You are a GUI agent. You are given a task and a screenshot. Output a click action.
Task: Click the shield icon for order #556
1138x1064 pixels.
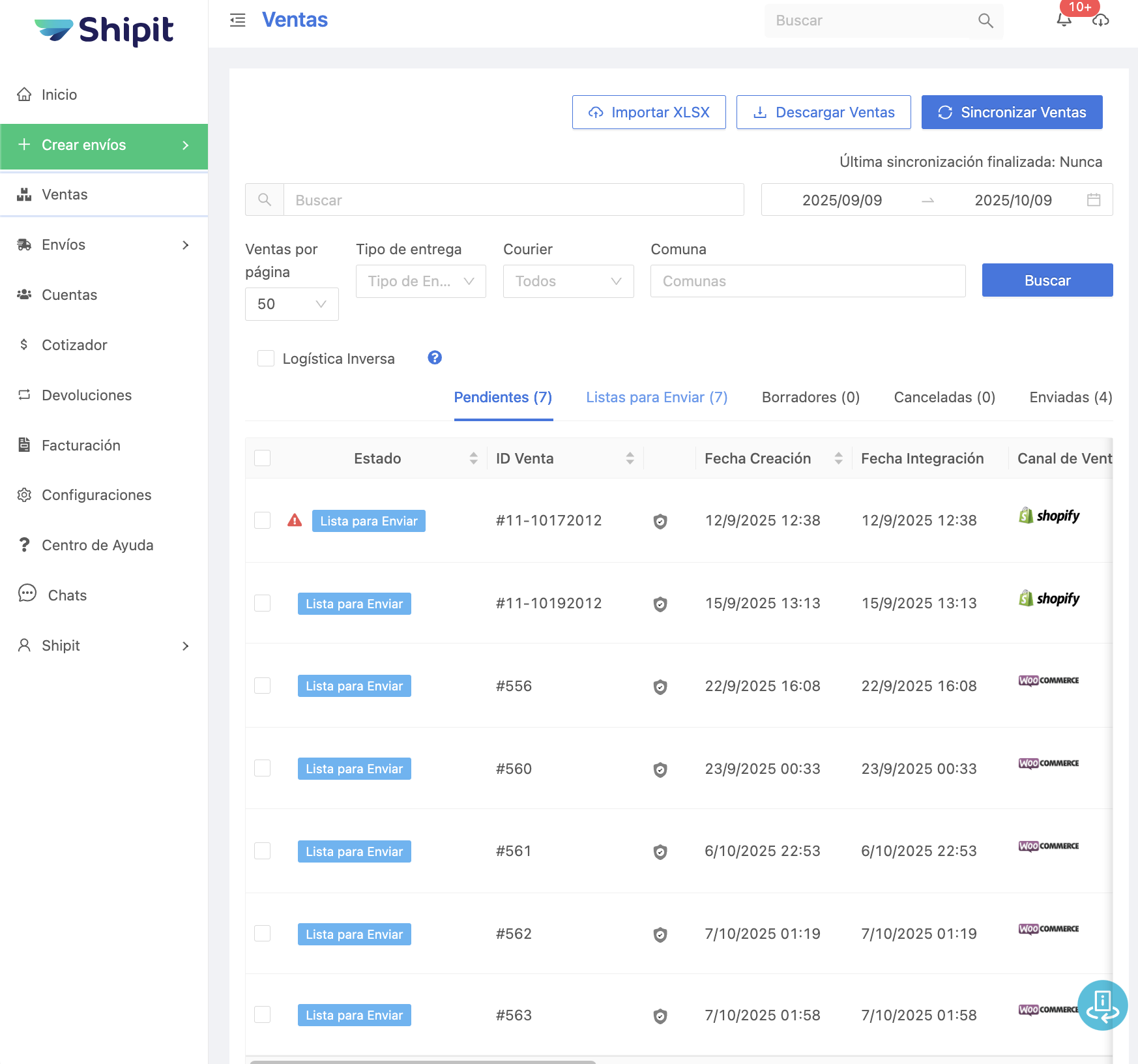coord(660,687)
